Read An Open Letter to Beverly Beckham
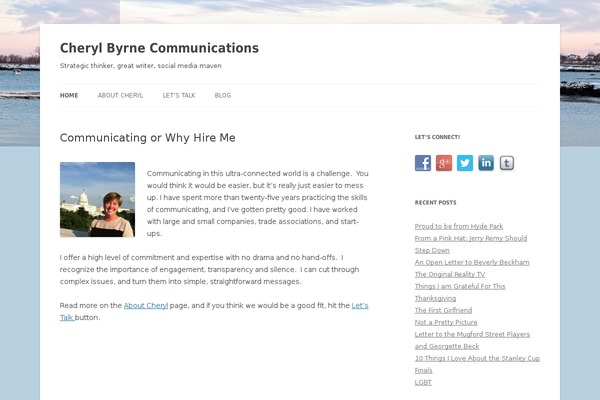Image resolution: width=600 pixels, height=400 pixels. point(472,262)
